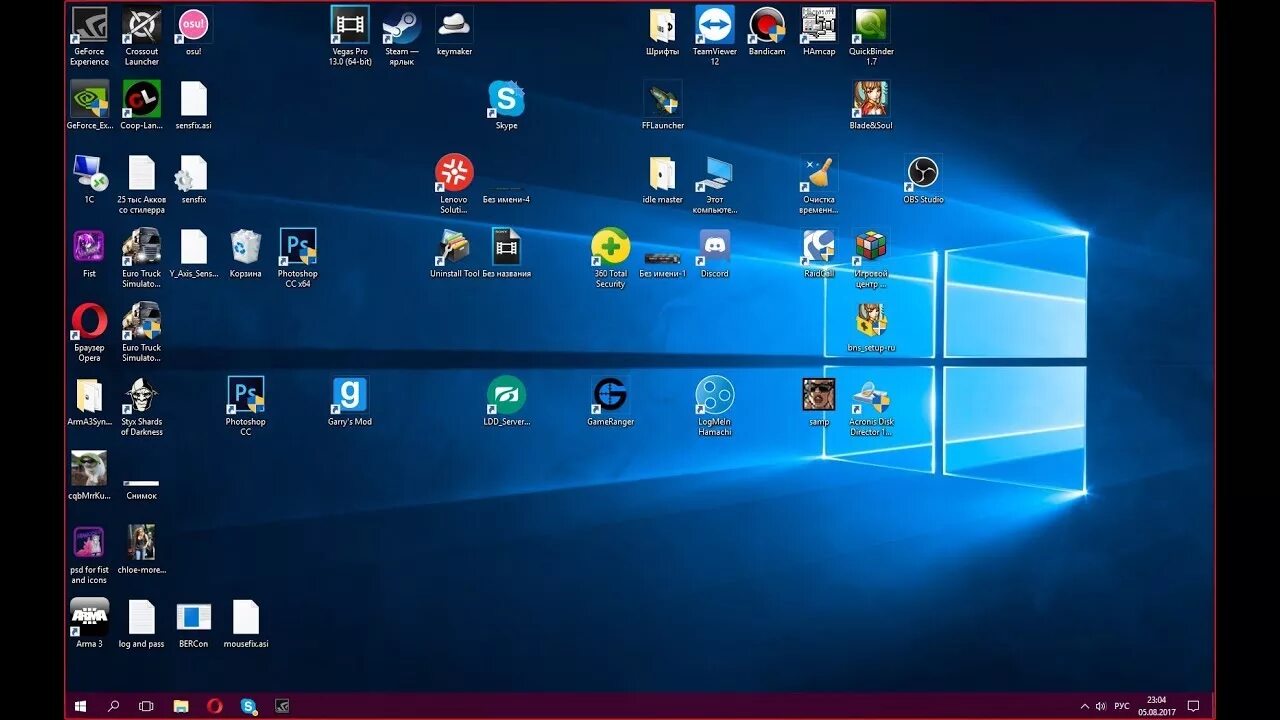
Task: Launch Photoshop CC x64
Action: [x=297, y=248]
